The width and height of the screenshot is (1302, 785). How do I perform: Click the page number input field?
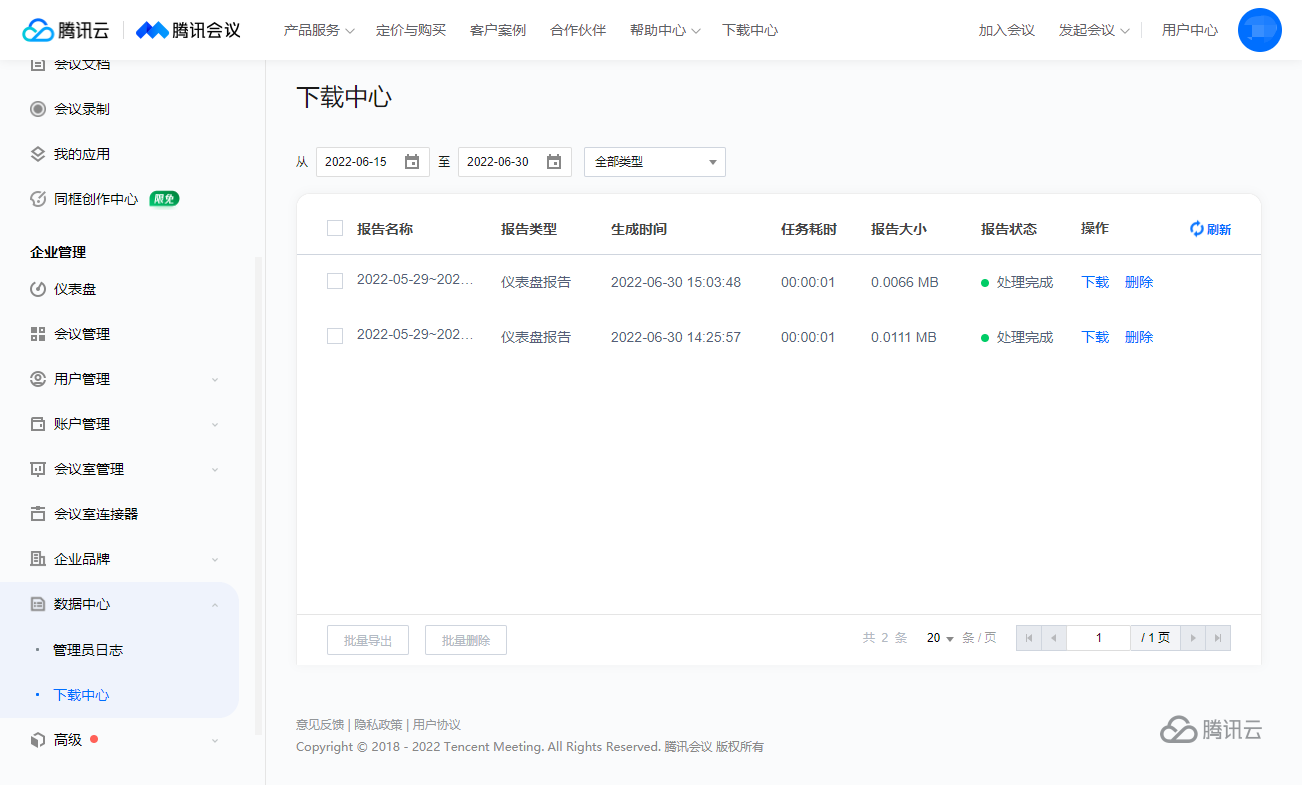pyautogui.click(x=1098, y=638)
